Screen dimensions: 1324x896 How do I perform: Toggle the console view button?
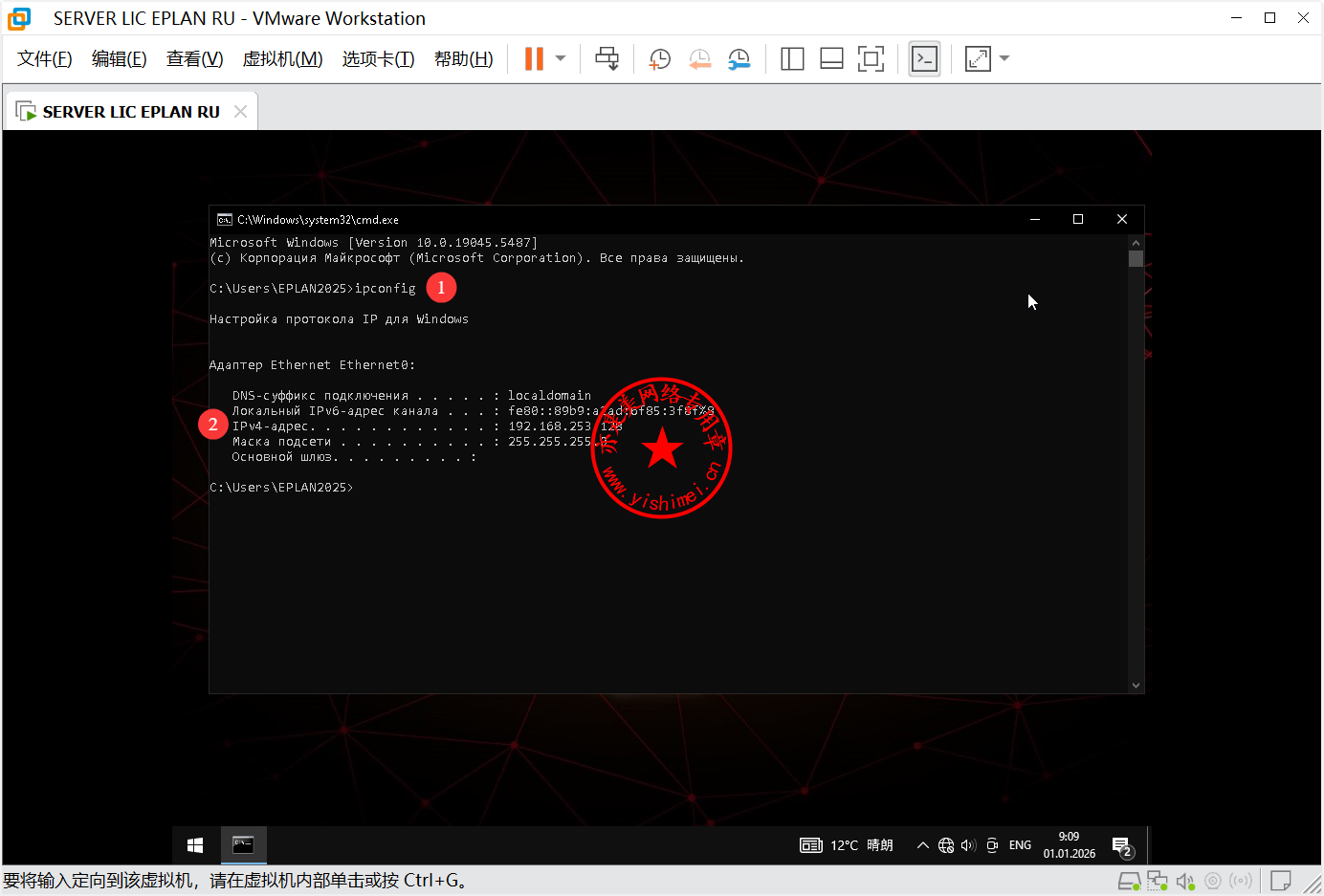point(924,59)
